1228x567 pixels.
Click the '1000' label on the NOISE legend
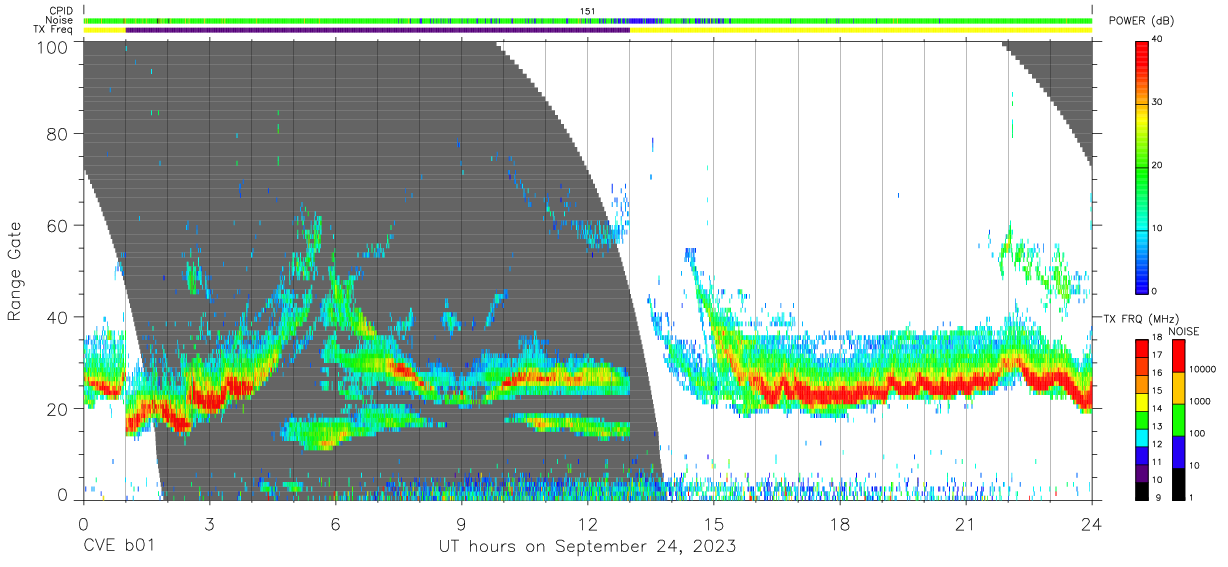[x=1199, y=401]
